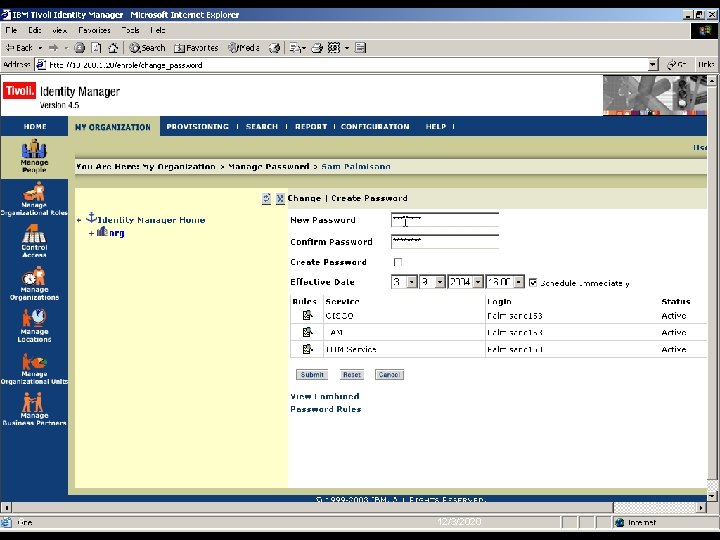720x540 pixels.
Task: Click the browser Refresh icon
Action: click(96, 48)
